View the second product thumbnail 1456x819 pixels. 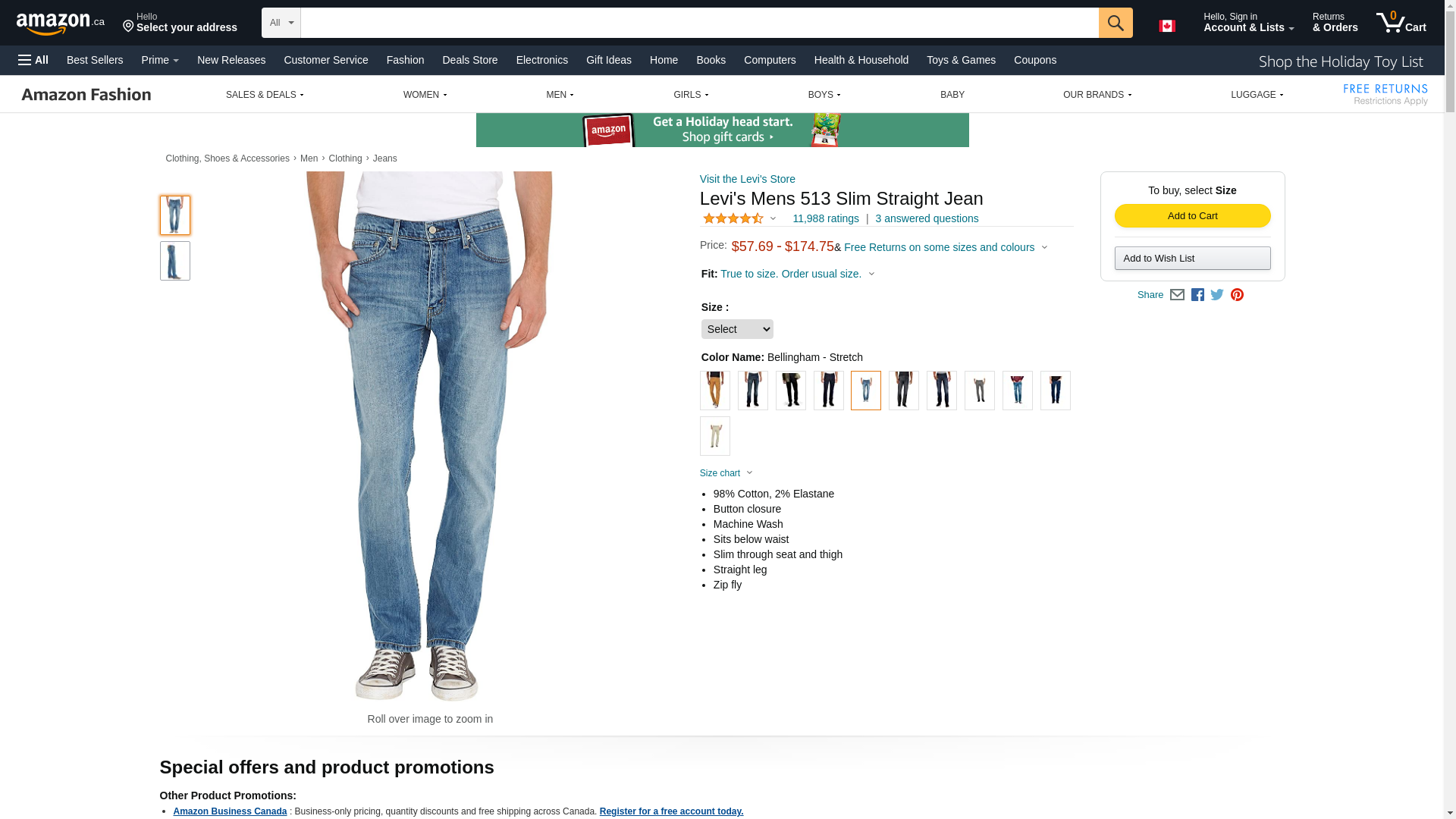(x=175, y=261)
